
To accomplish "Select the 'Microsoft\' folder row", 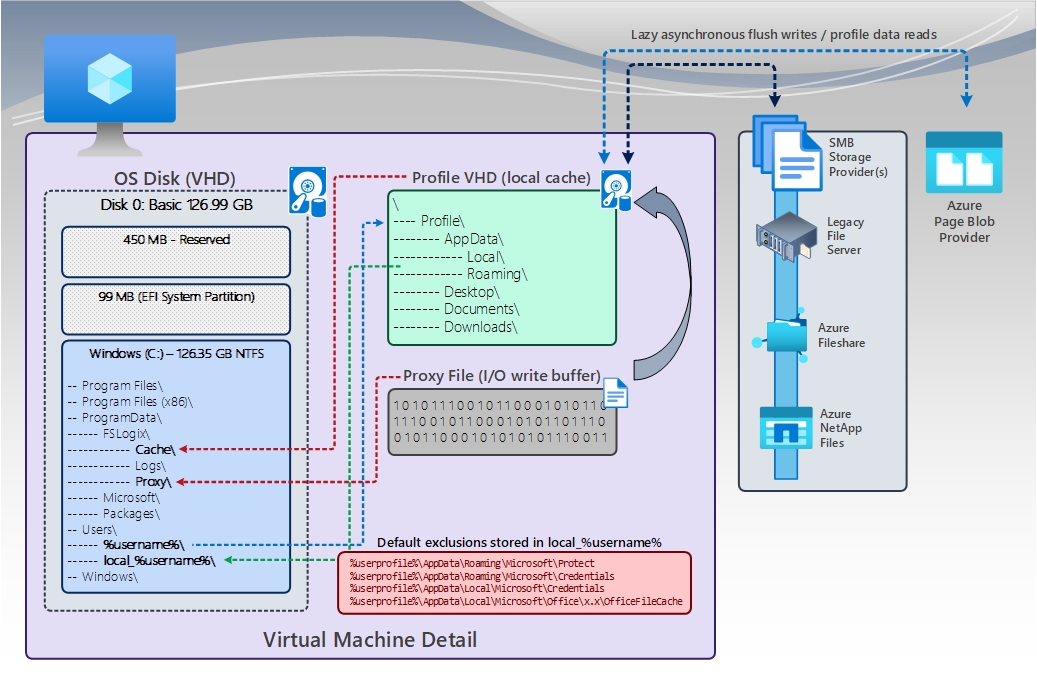I will click(114, 497).
